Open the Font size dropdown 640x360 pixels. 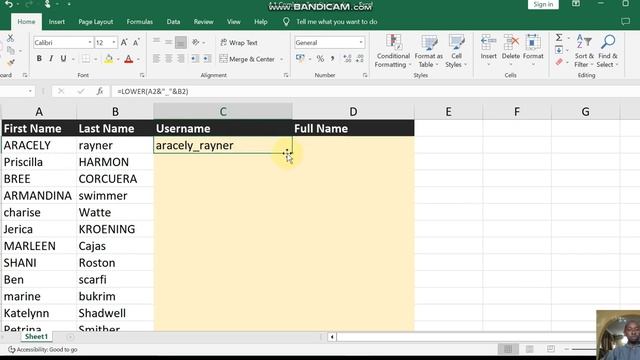click(113, 42)
